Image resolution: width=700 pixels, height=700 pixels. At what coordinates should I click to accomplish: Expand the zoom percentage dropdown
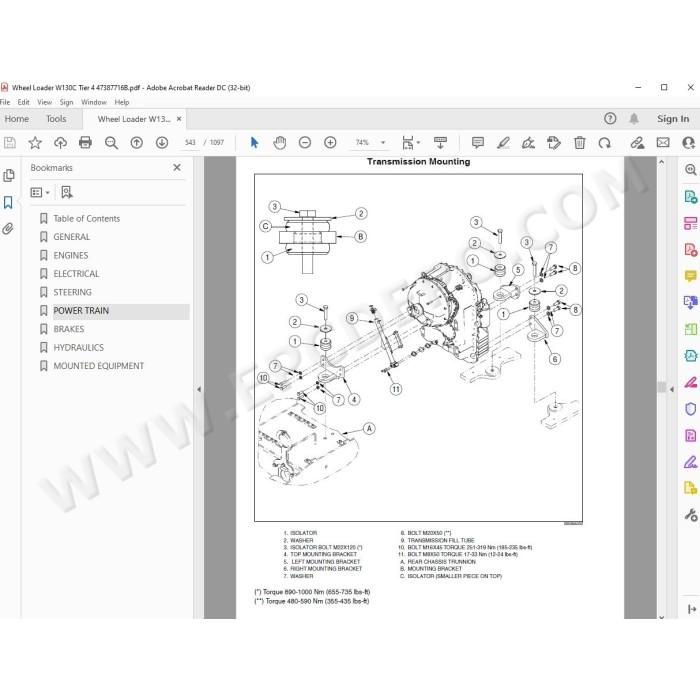pyautogui.click(x=383, y=143)
